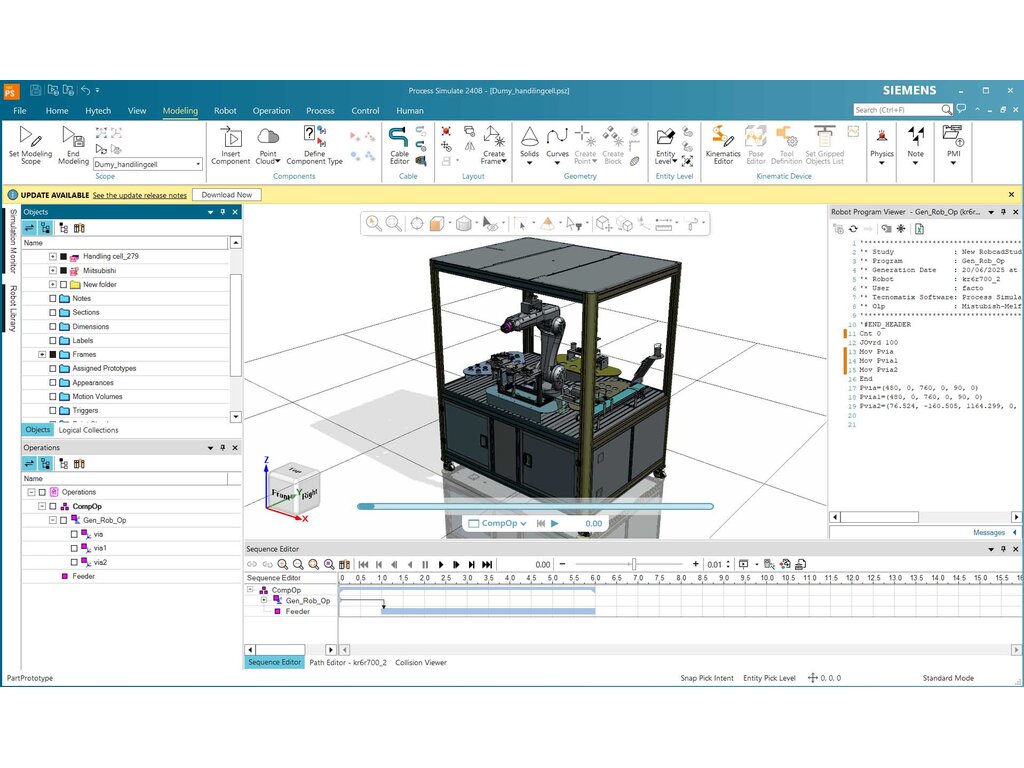
Task: Toggle display checkbox for Triggers
Action: pos(53,411)
